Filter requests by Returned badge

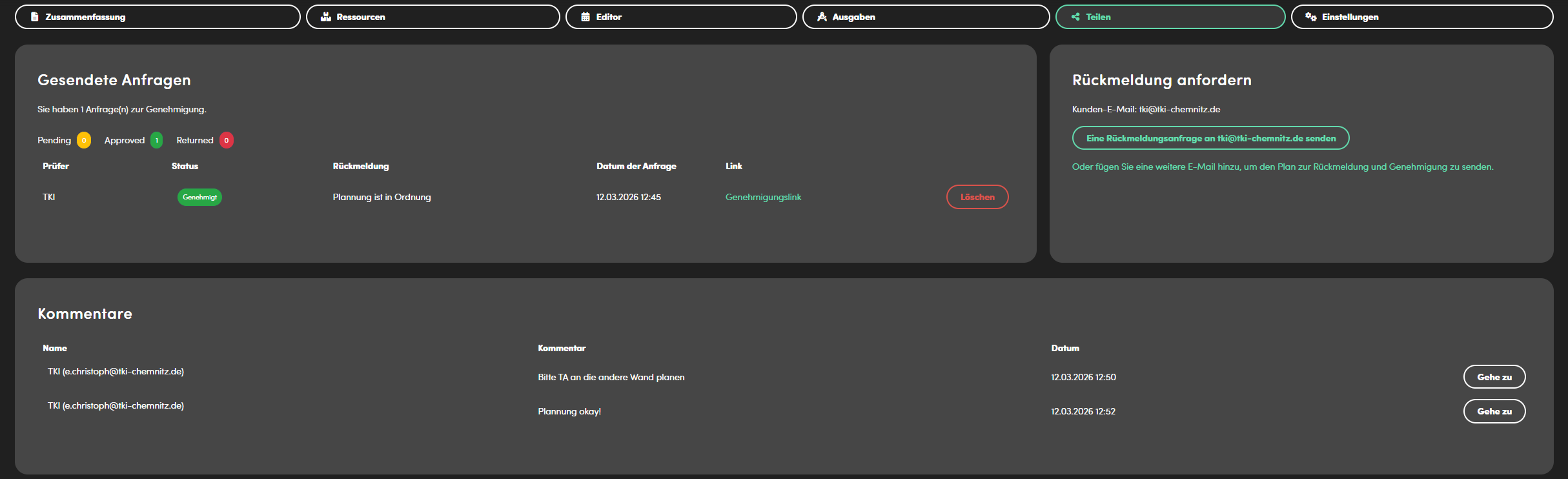coord(226,140)
